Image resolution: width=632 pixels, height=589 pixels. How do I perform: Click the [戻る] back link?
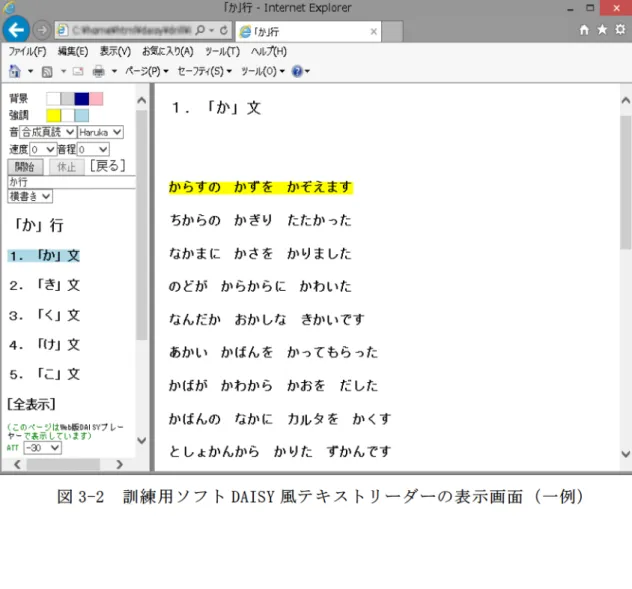click(x=108, y=166)
